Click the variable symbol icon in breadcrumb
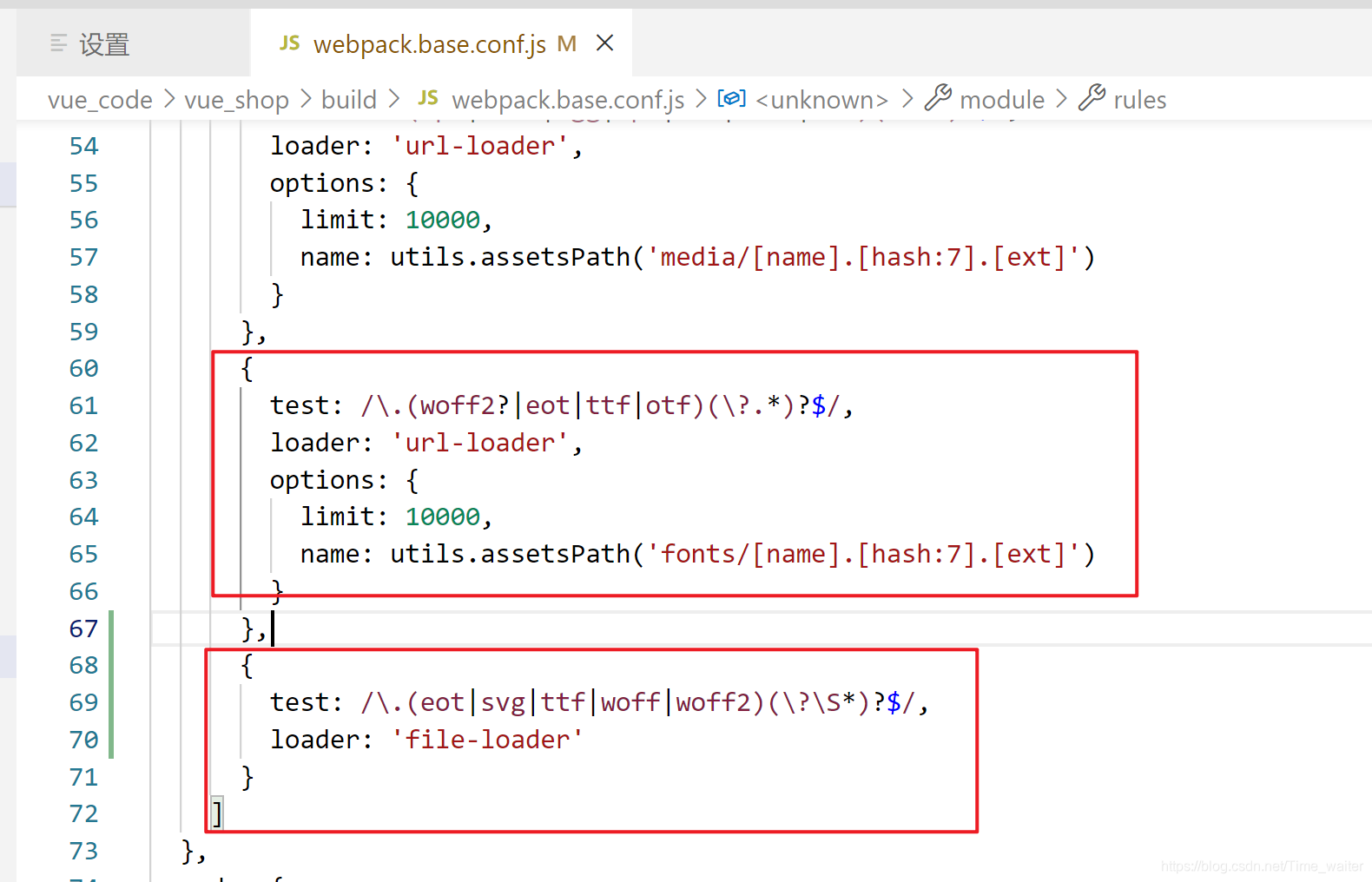1372x882 pixels. coord(731,98)
